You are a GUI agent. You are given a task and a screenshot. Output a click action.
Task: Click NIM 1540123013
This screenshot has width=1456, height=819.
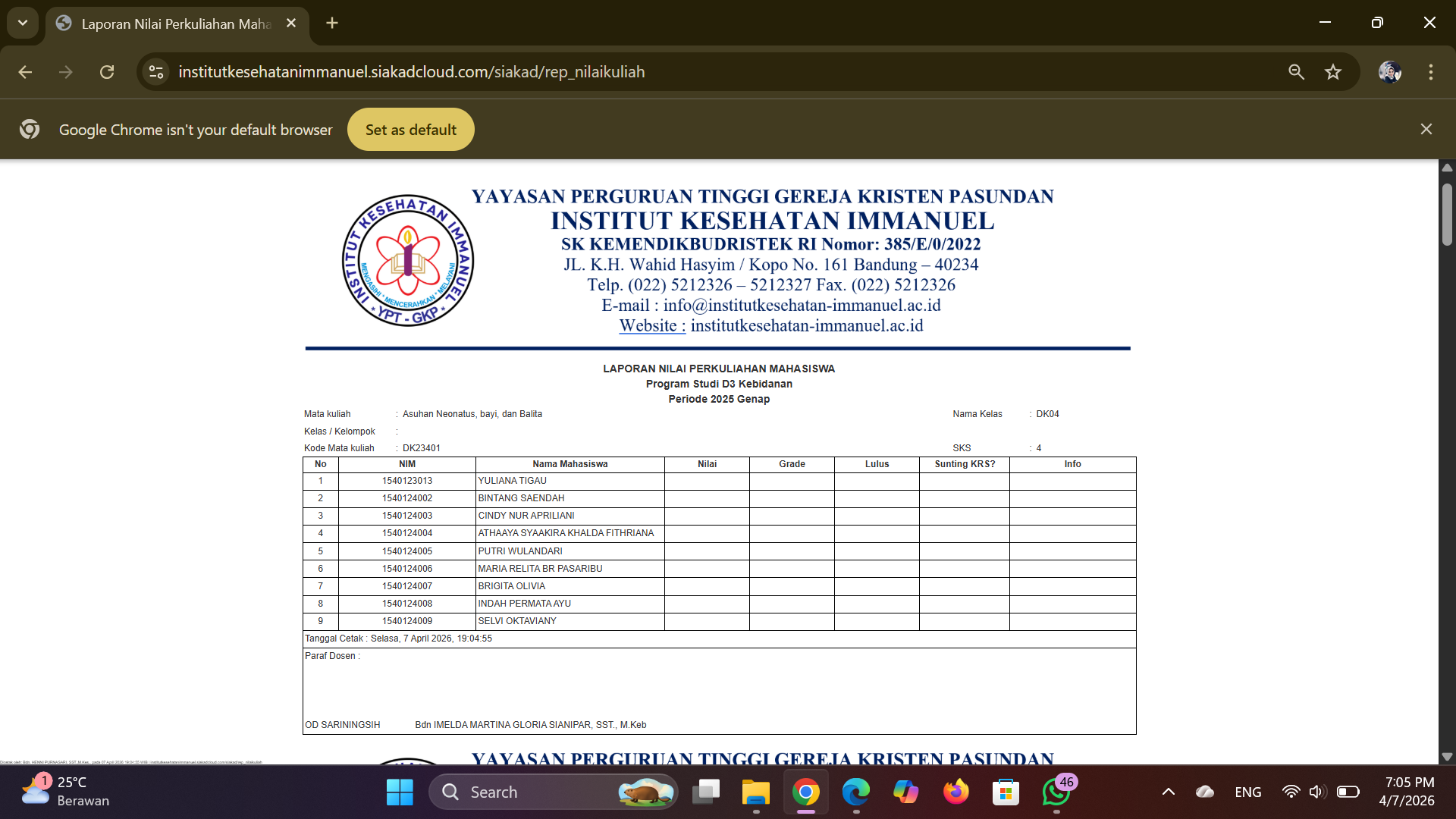click(407, 481)
